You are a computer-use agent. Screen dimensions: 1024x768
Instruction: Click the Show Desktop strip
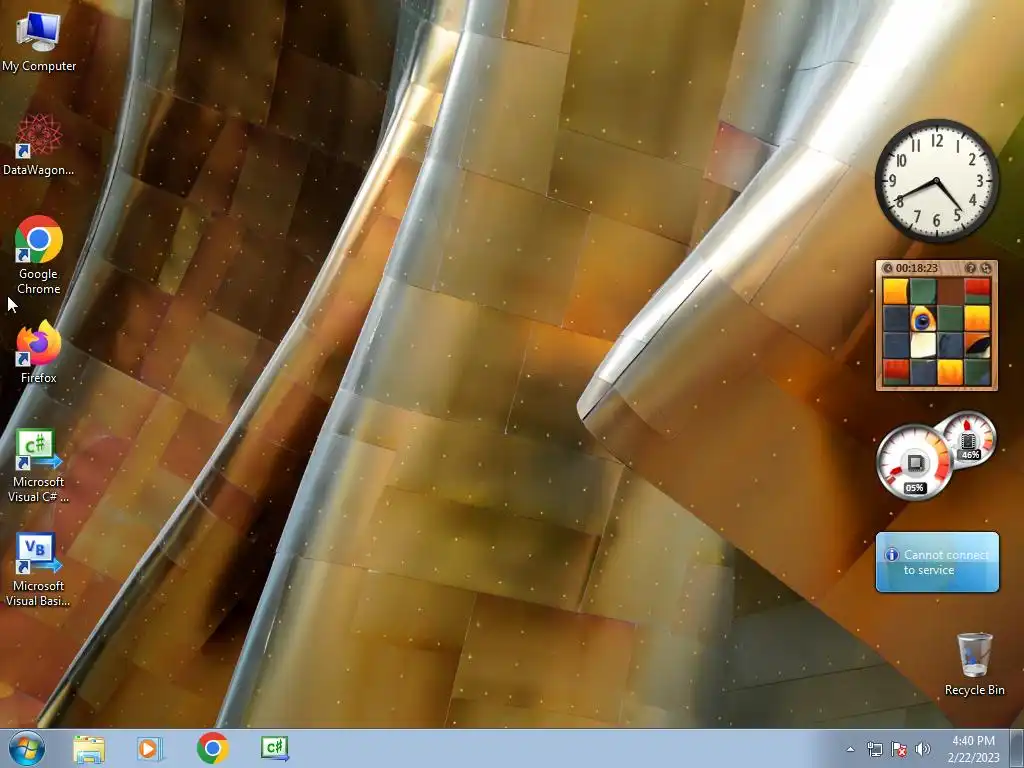tap(1017, 748)
